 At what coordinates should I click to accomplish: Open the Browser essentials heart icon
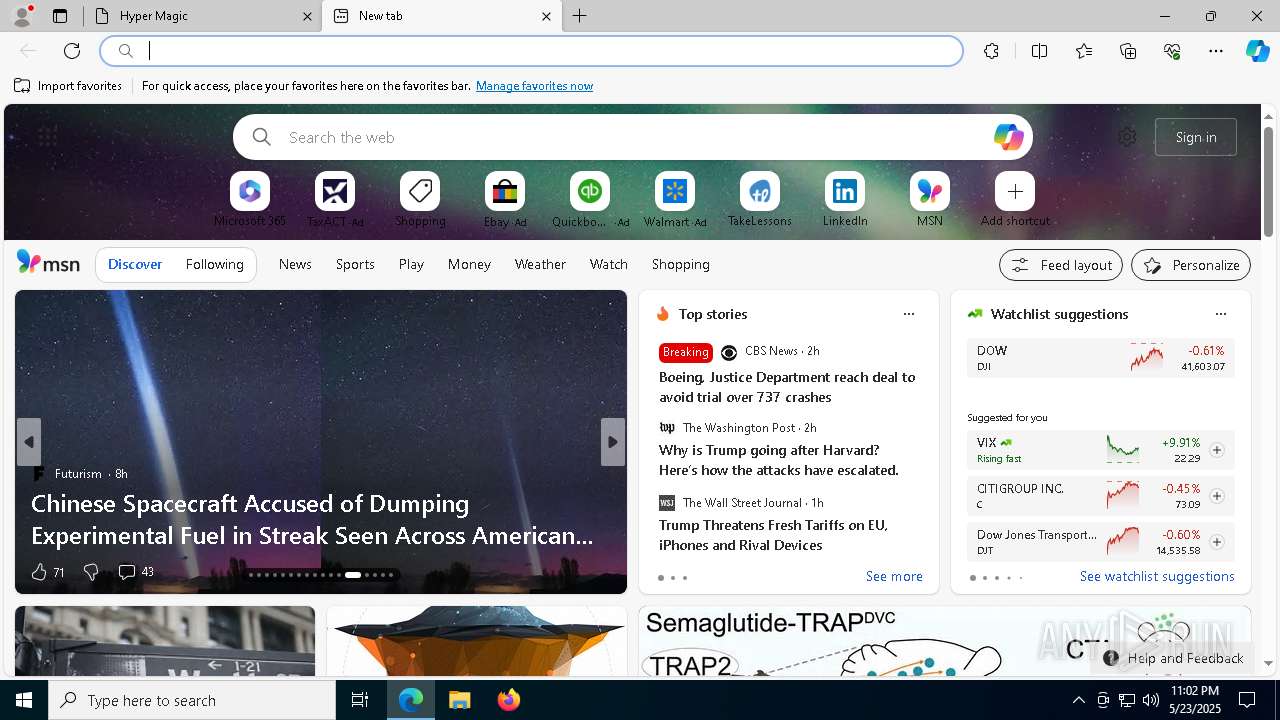(1172, 51)
